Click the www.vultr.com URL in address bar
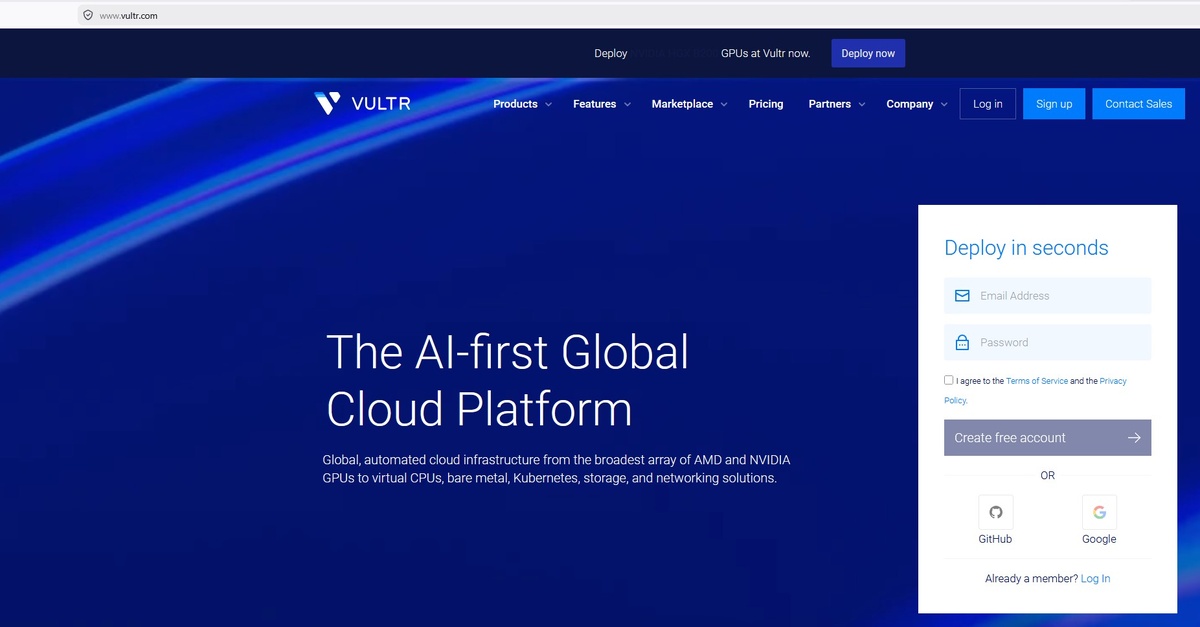 pyautogui.click(x=128, y=16)
